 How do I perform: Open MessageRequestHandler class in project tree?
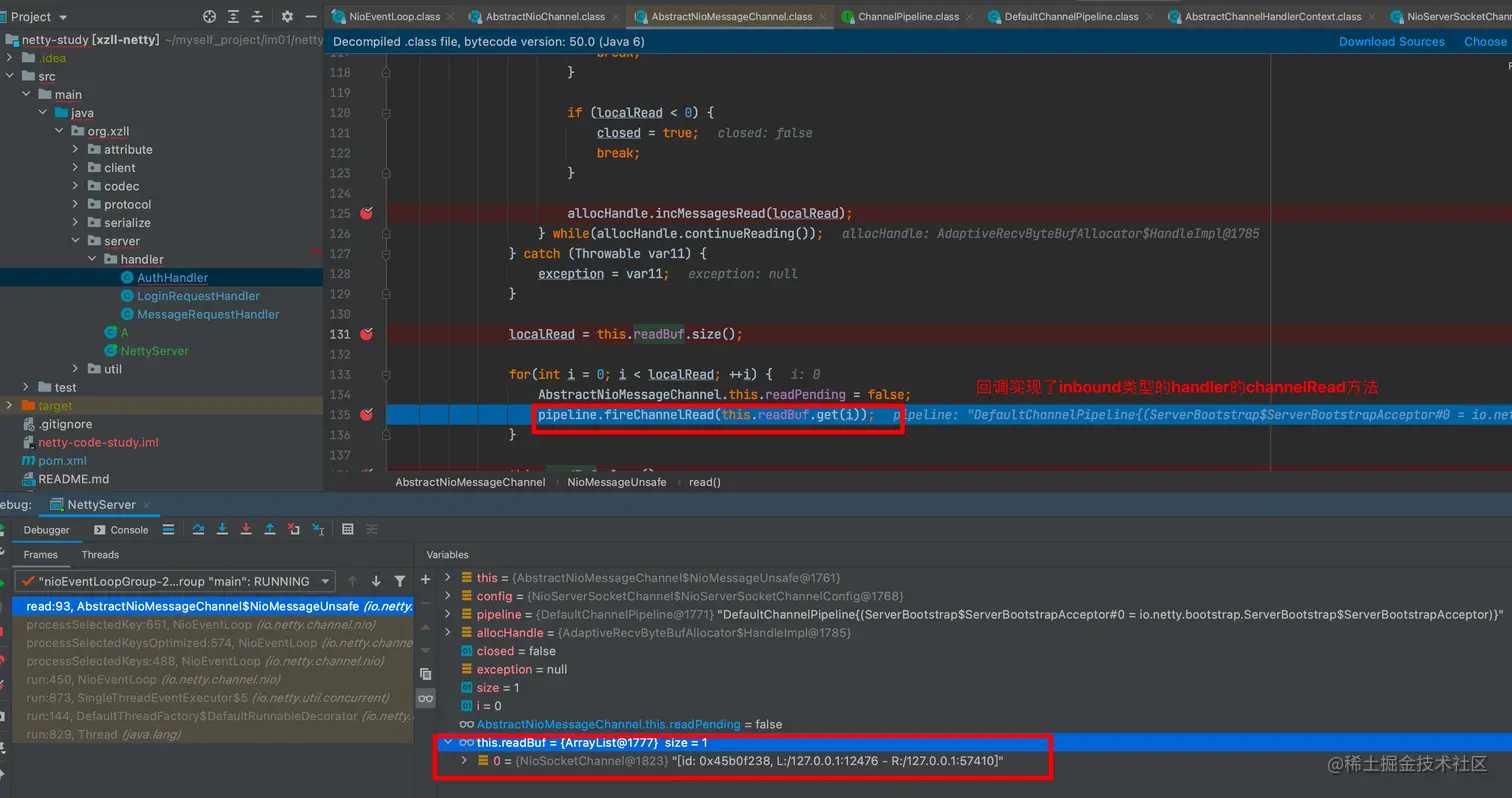208,314
